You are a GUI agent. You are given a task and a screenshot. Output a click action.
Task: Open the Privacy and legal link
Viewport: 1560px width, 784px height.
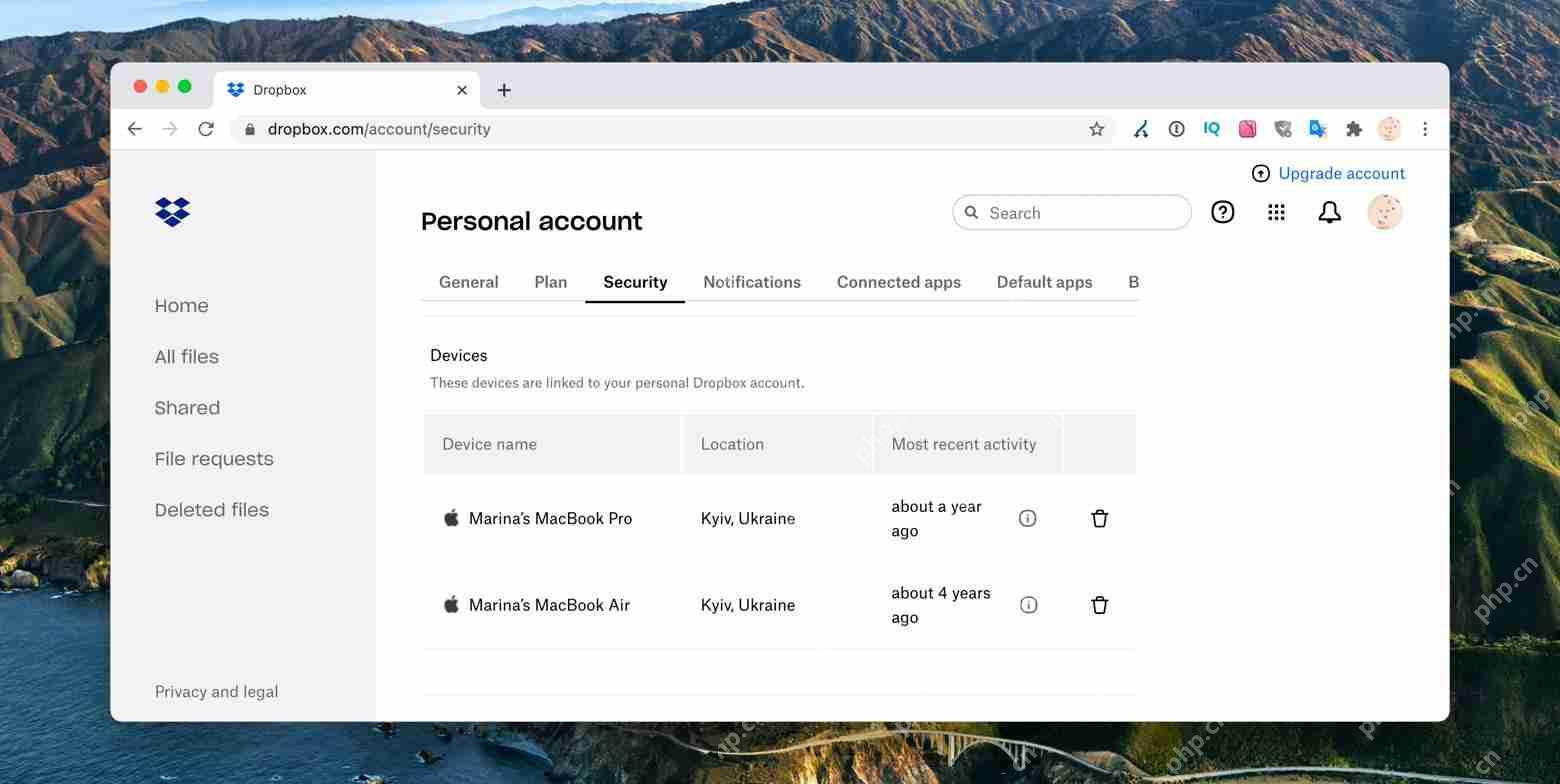click(216, 692)
